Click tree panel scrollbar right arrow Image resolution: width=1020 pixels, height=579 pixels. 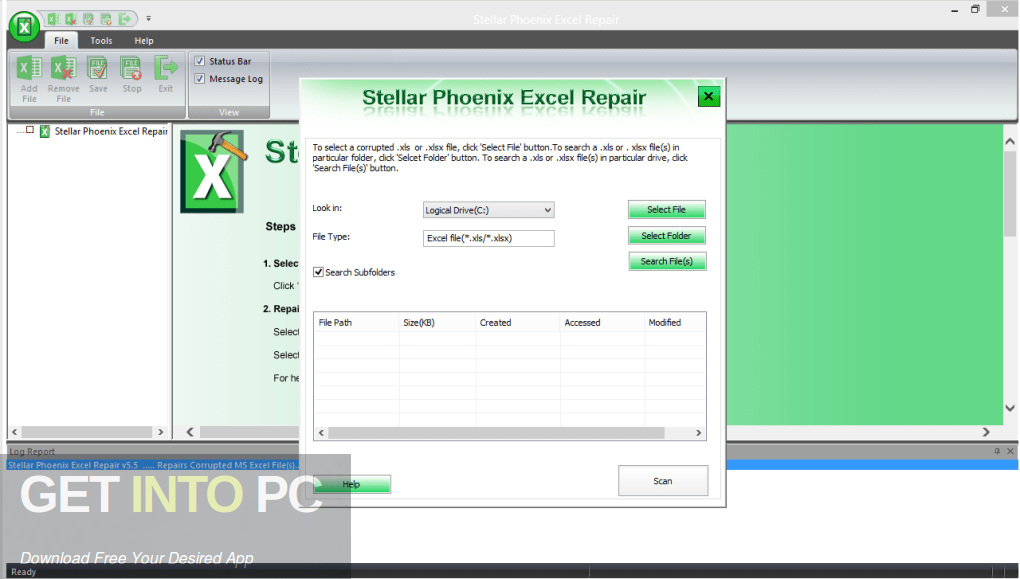coord(161,432)
